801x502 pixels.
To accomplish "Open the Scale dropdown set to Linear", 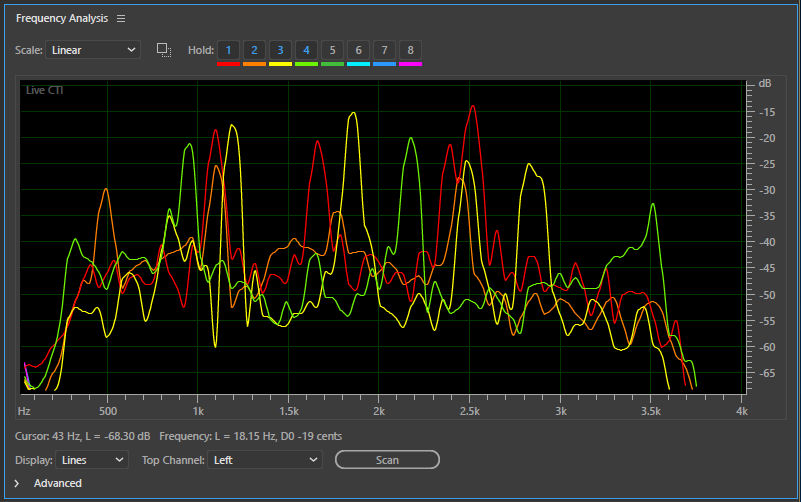I will tap(92, 49).
